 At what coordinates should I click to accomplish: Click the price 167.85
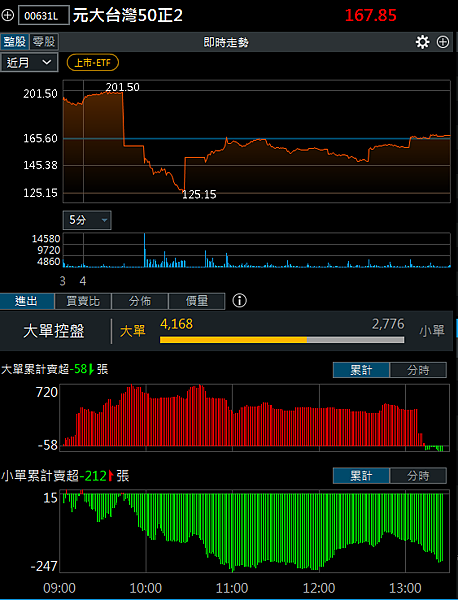(370, 16)
